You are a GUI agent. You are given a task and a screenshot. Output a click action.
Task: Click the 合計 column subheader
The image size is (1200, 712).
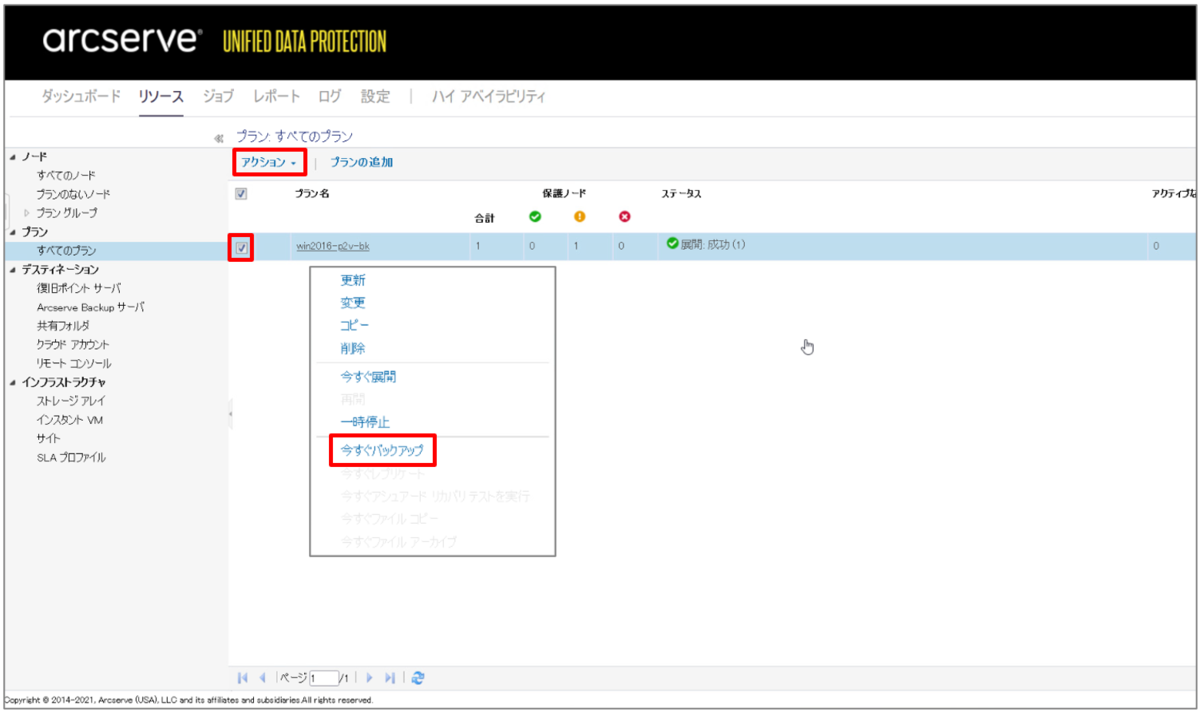484,218
